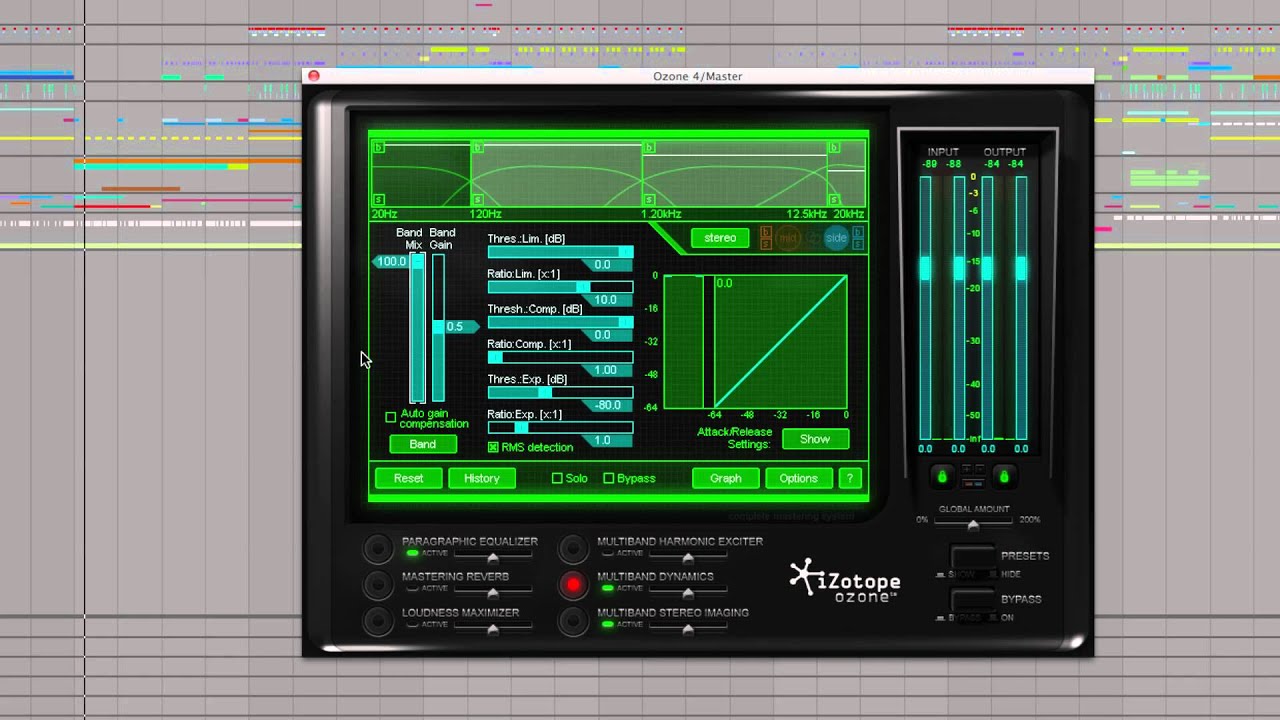Bypass band 3 via 'b' icon at 1.20kHz

coord(650,147)
